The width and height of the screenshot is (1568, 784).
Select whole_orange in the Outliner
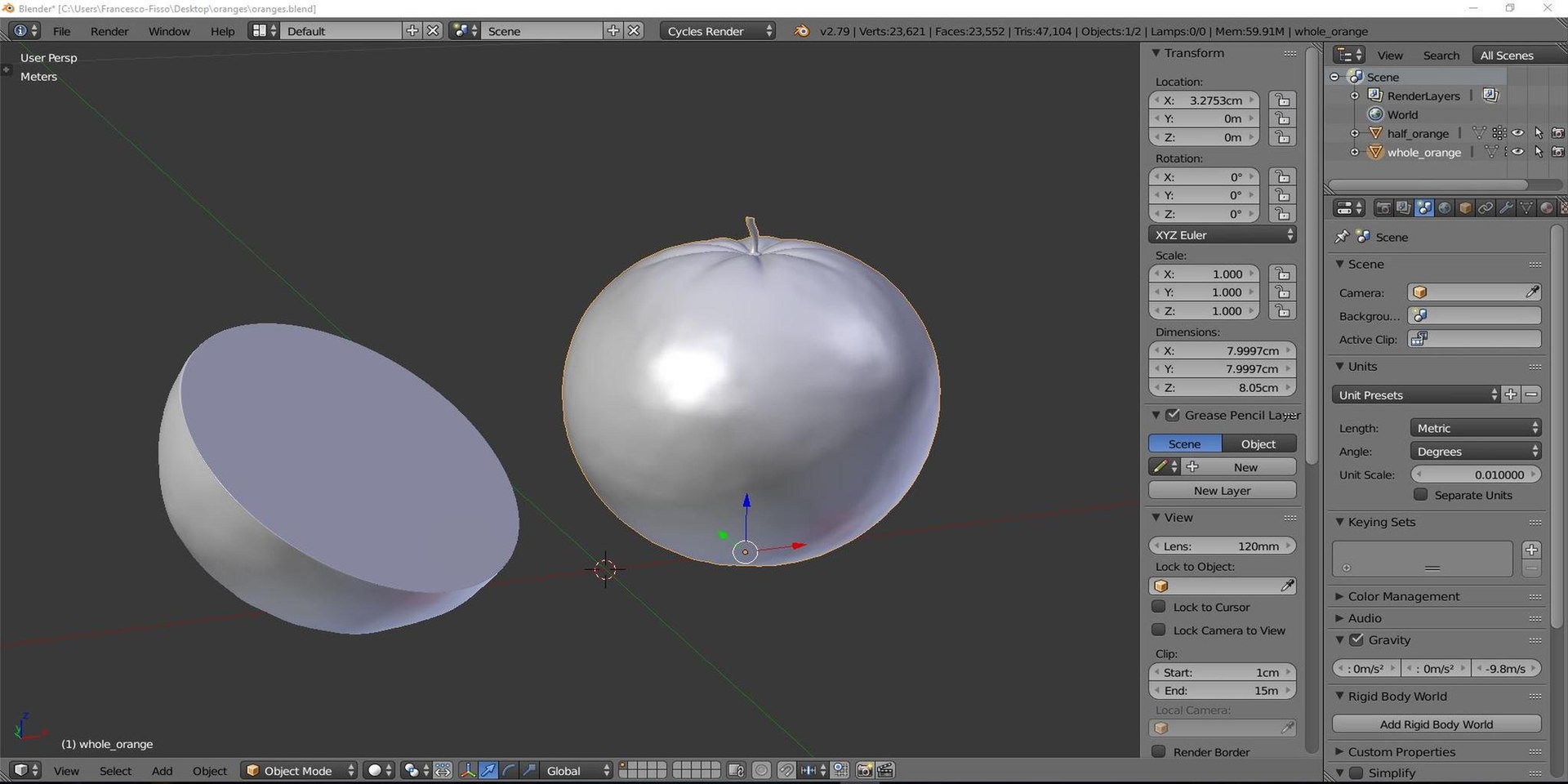click(1423, 152)
